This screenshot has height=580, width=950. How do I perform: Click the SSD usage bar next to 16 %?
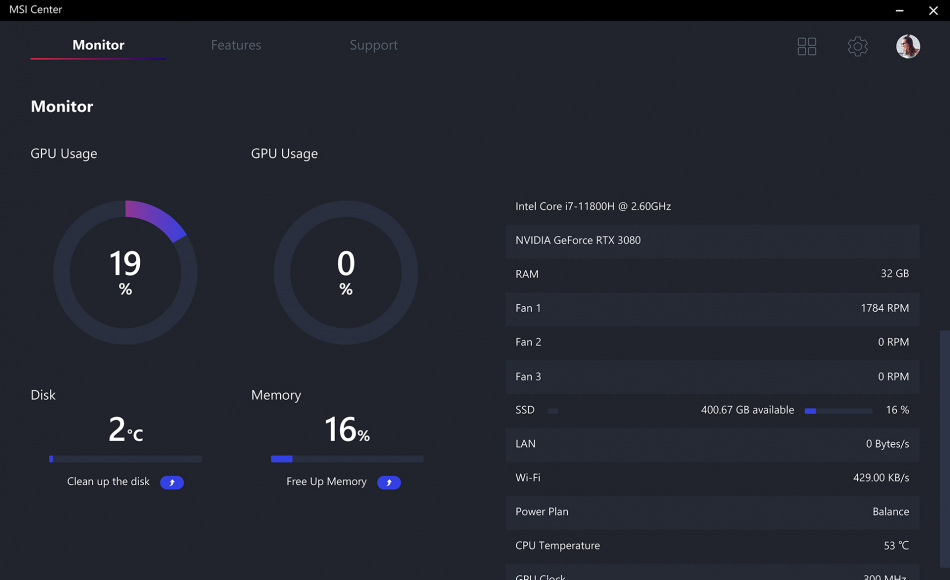[x=838, y=410]
